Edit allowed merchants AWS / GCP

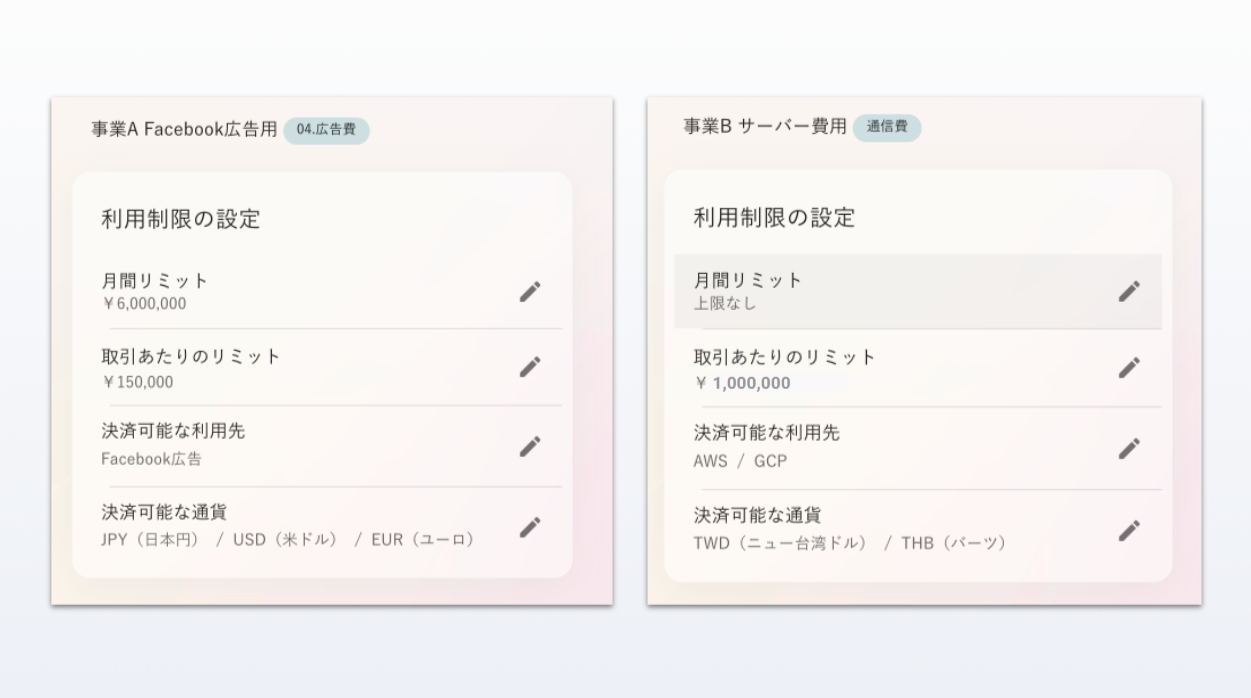(x=1129, y=447)
